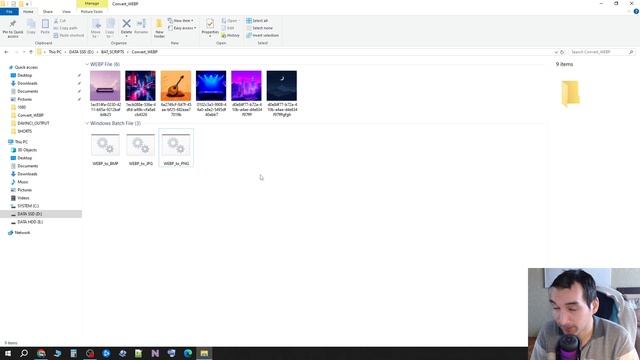Open OneNote from the taskbar
640x360 pixels.
click(155, 353)
